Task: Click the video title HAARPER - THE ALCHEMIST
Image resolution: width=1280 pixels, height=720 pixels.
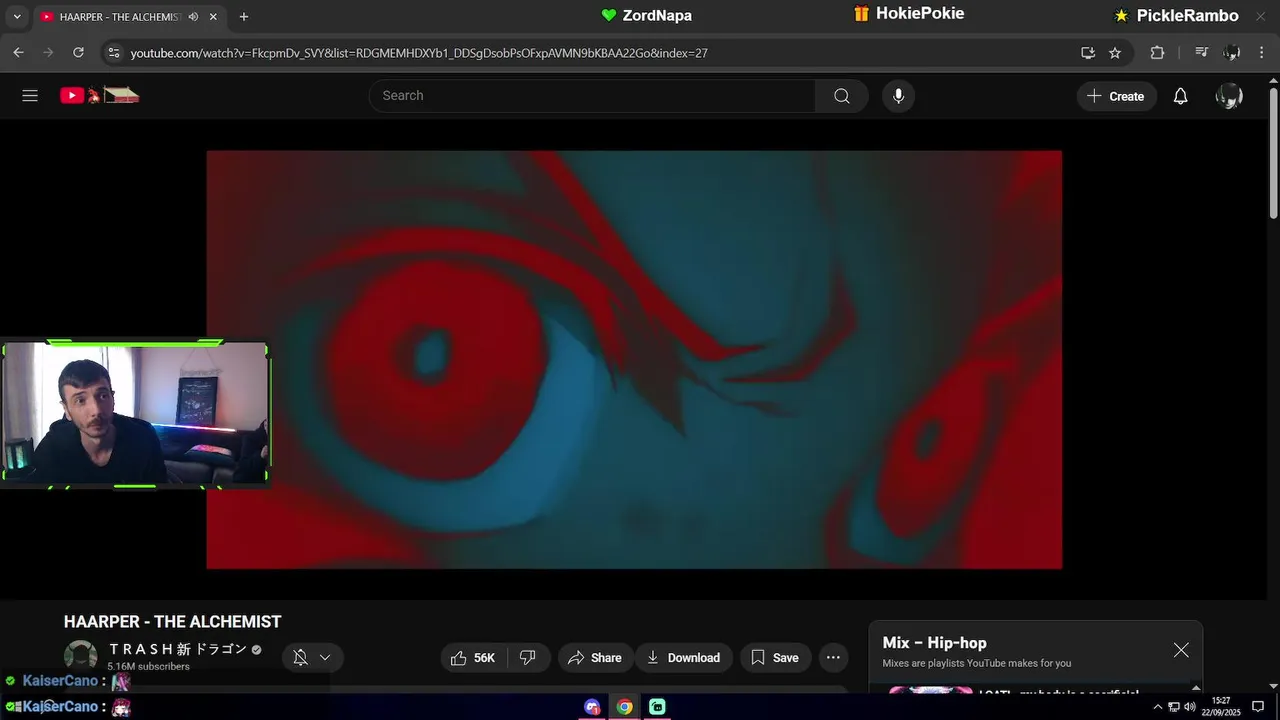Action: pyautogui.click(x=173, y=622)
